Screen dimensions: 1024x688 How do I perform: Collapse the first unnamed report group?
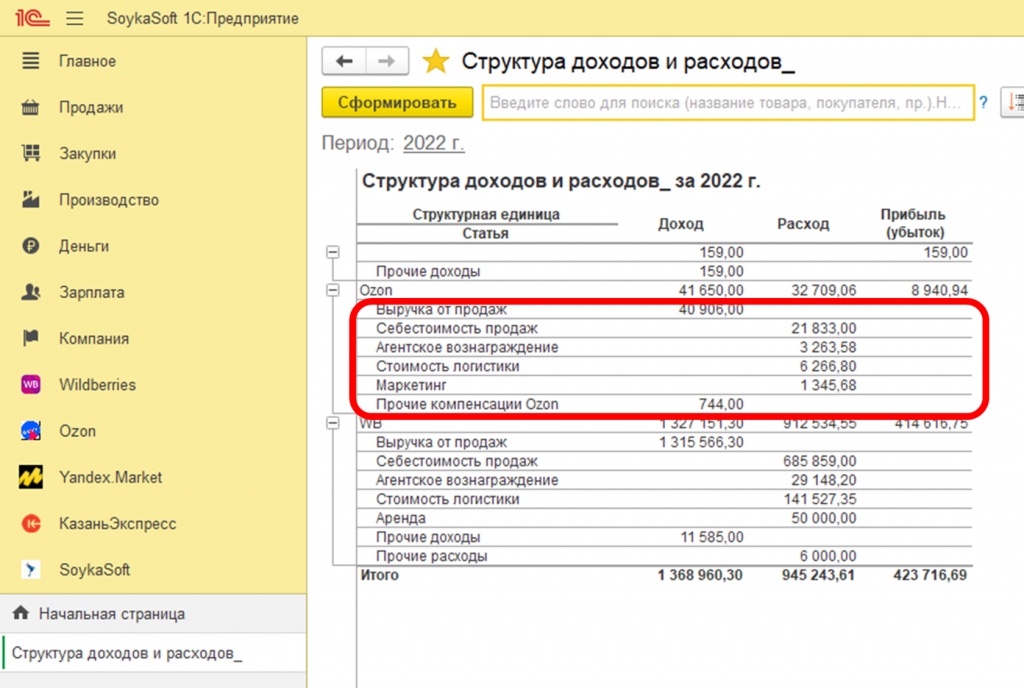pyautogui.click(x=333, y=253)
